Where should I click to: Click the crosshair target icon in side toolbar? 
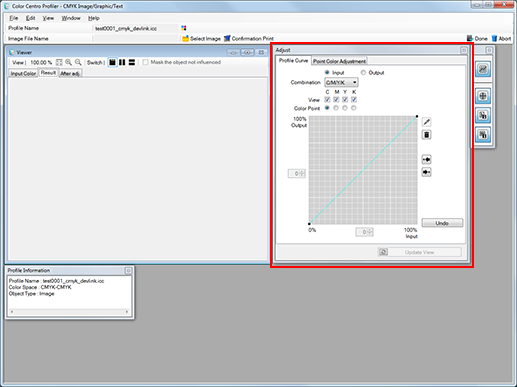(x=483, y=96)
